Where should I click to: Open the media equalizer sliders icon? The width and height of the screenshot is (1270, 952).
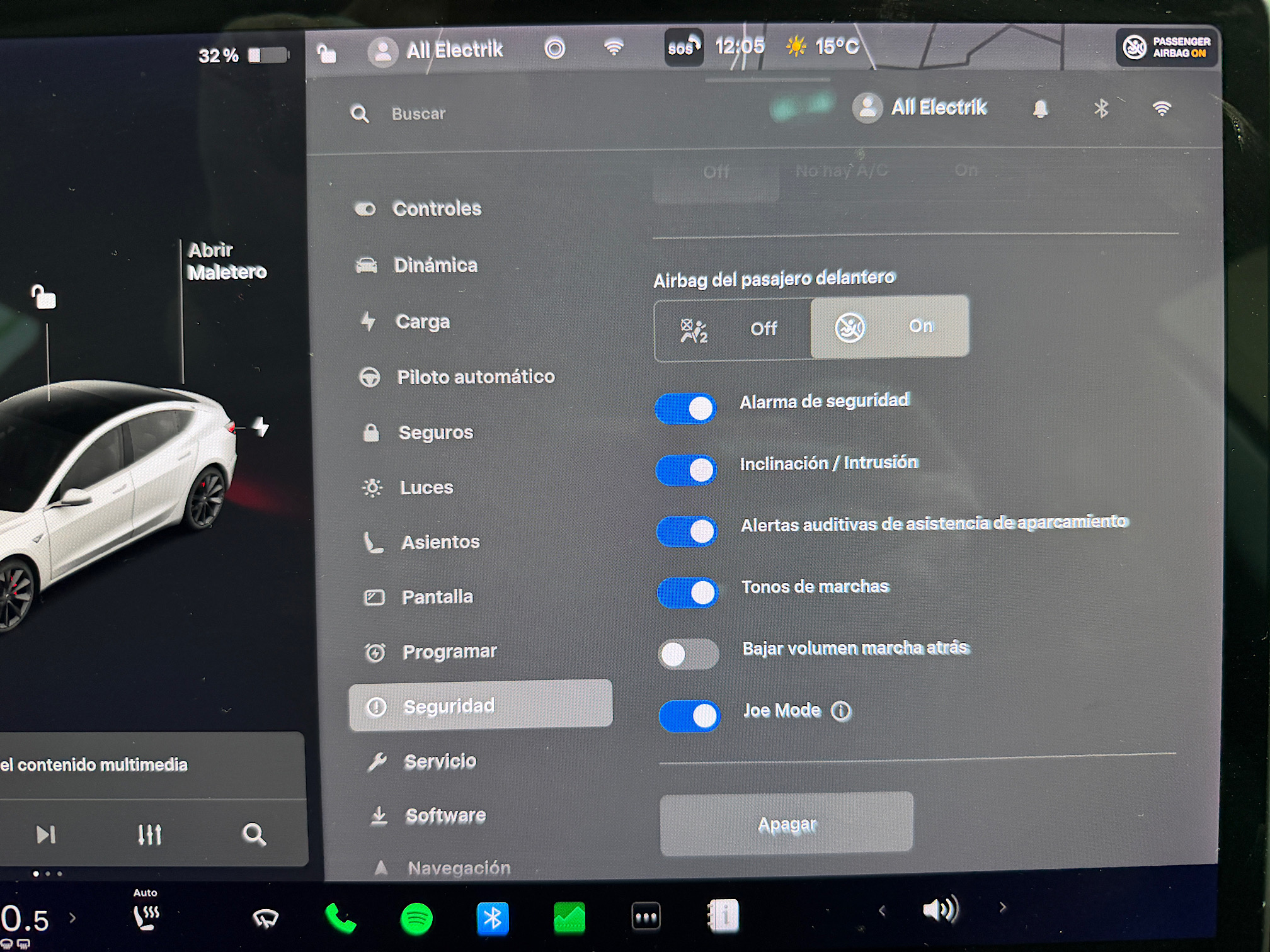[150, 834]
